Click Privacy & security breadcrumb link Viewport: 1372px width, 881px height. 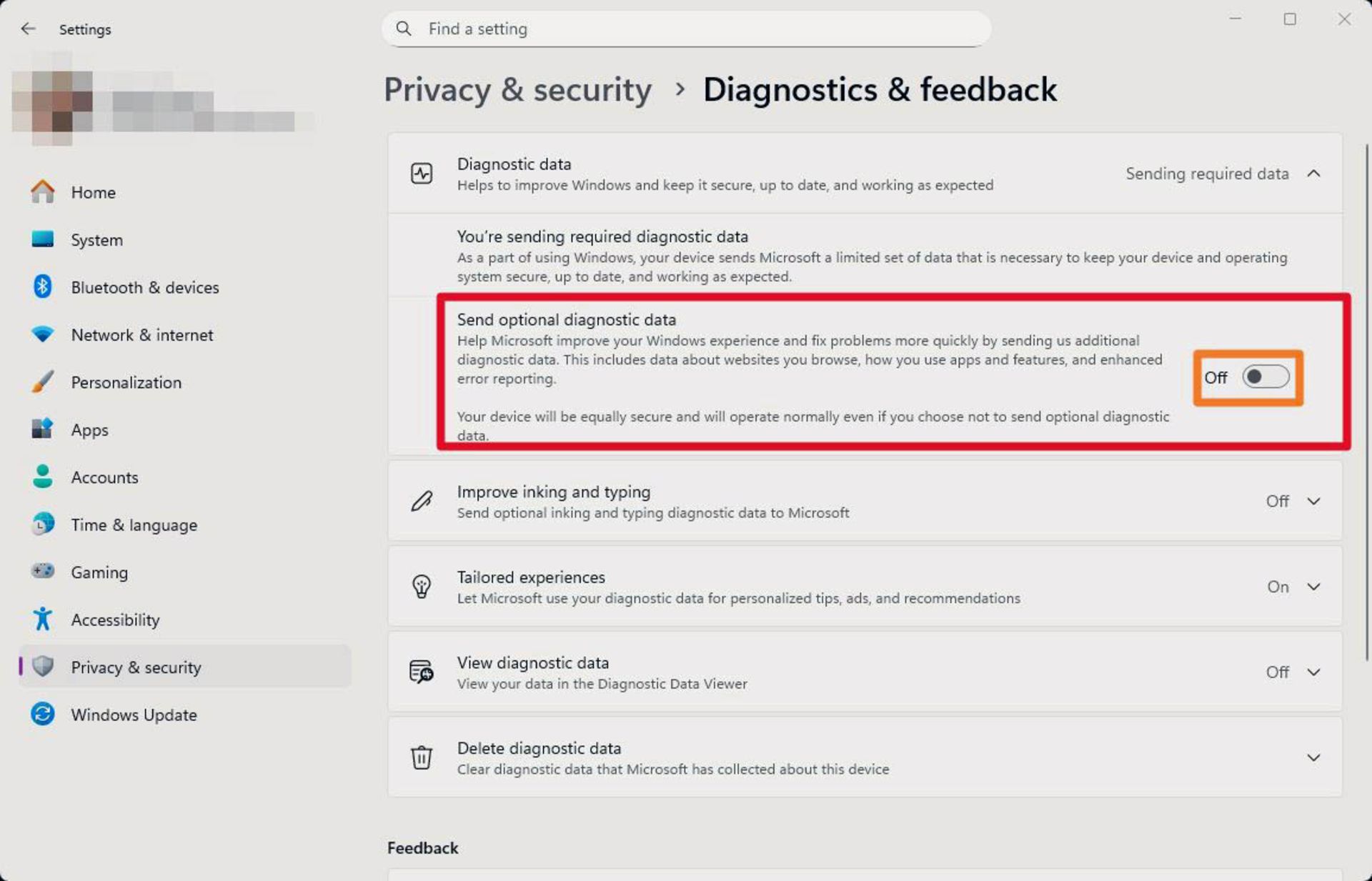coord(517,90)
